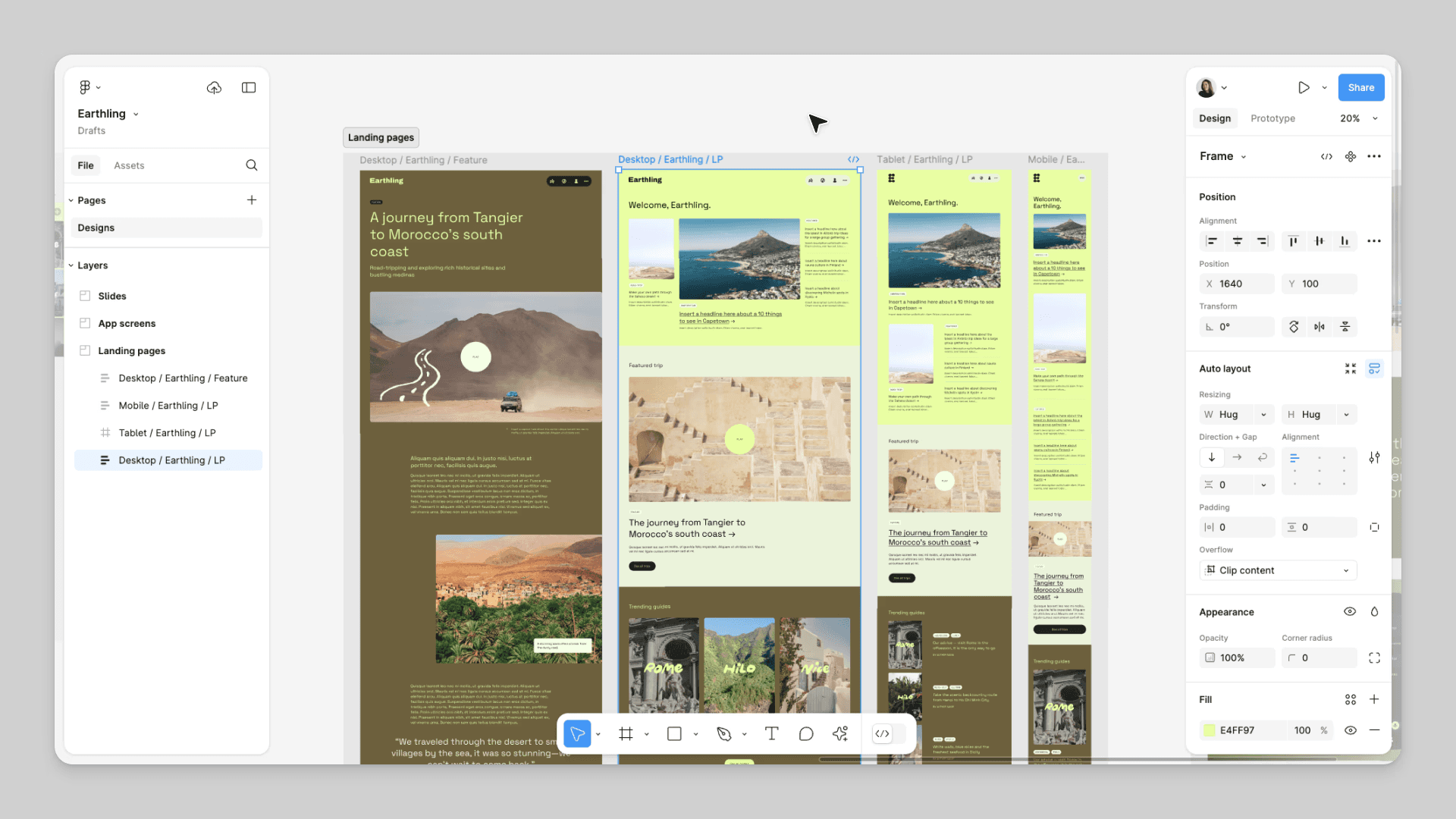
Task: Select the Text tool
Action: (x=772, y=734)
